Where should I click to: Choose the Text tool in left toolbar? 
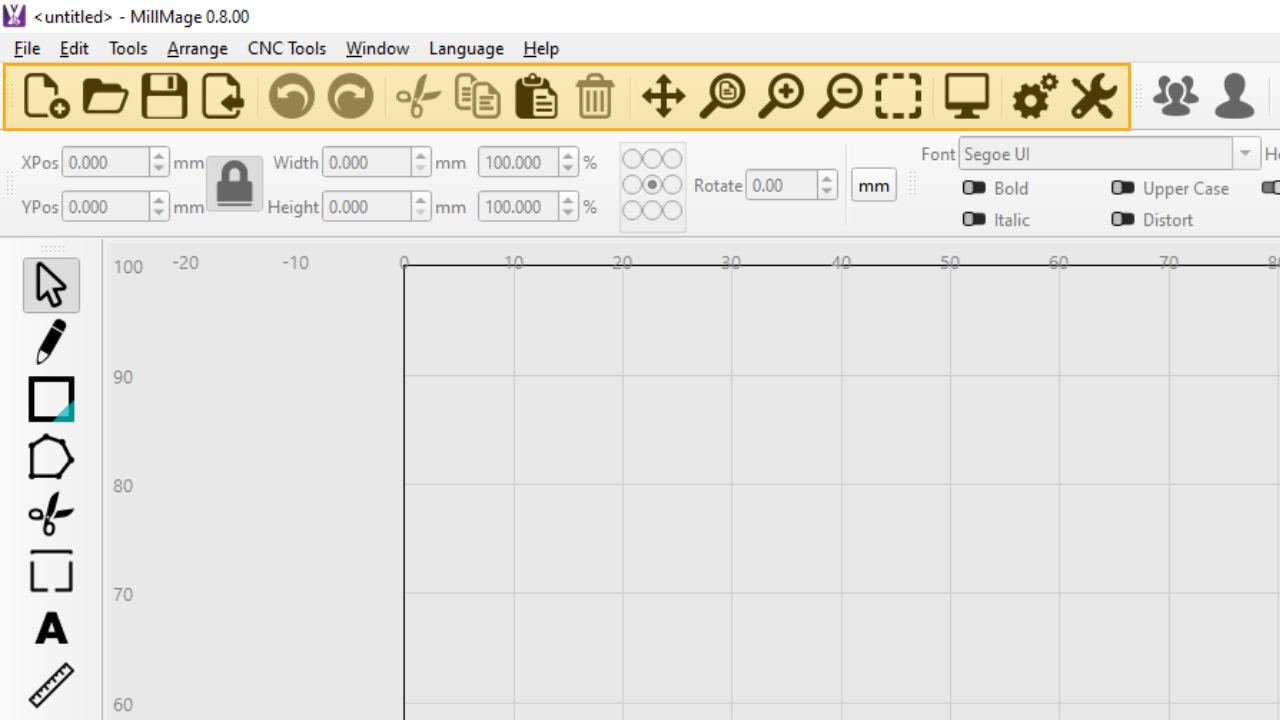point(51,629)
